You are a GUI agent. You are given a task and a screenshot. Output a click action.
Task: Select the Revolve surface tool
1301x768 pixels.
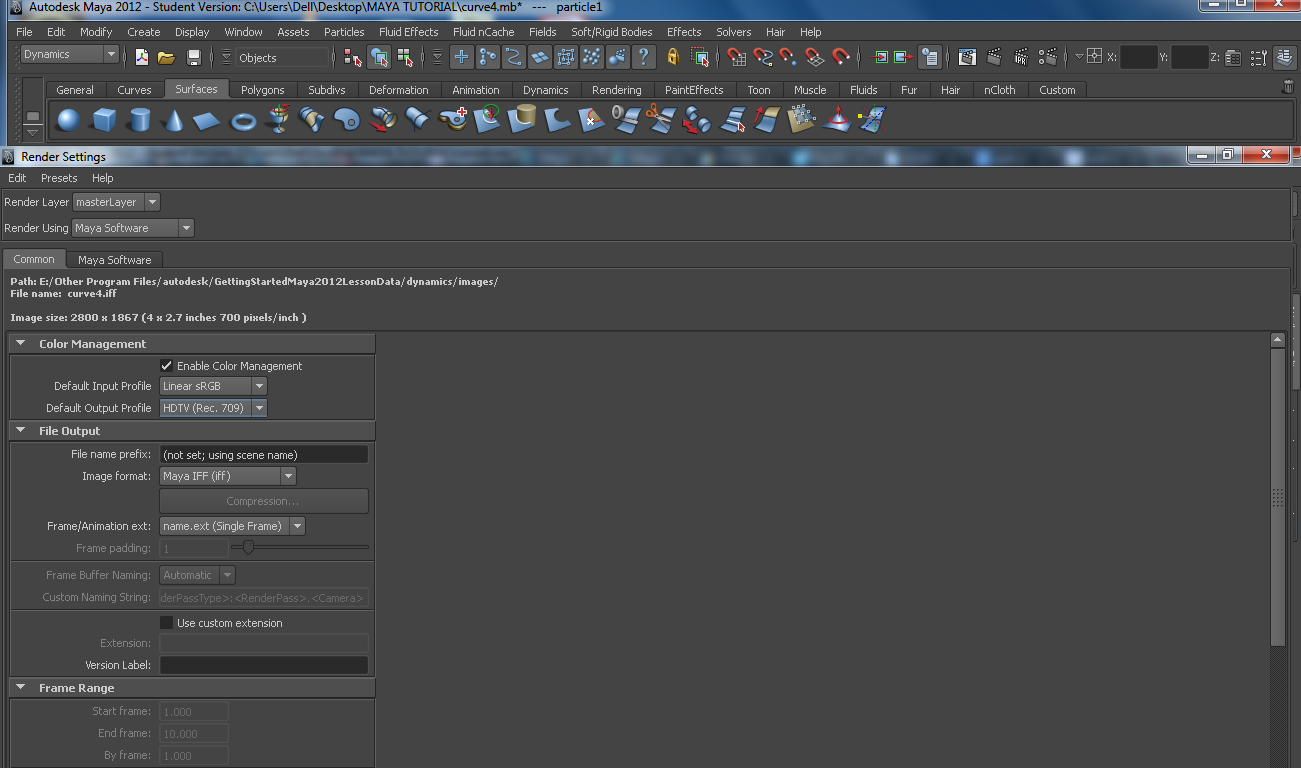pos(278,121)
